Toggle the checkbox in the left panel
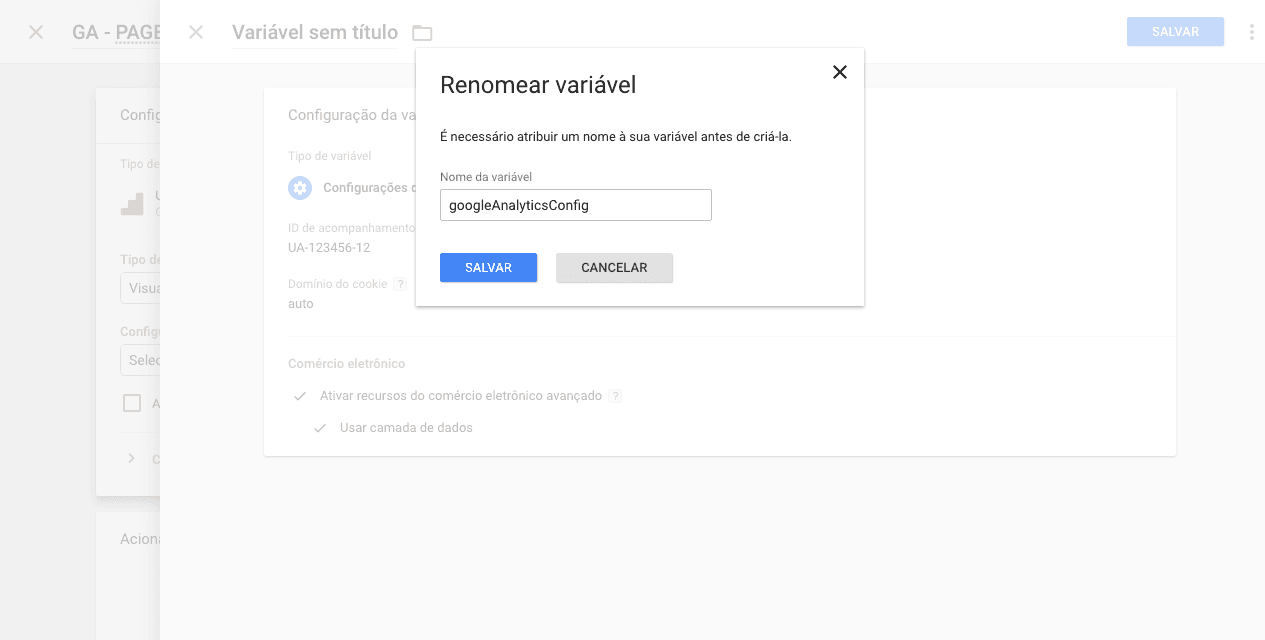1265x640 pixels. point(132,403)
